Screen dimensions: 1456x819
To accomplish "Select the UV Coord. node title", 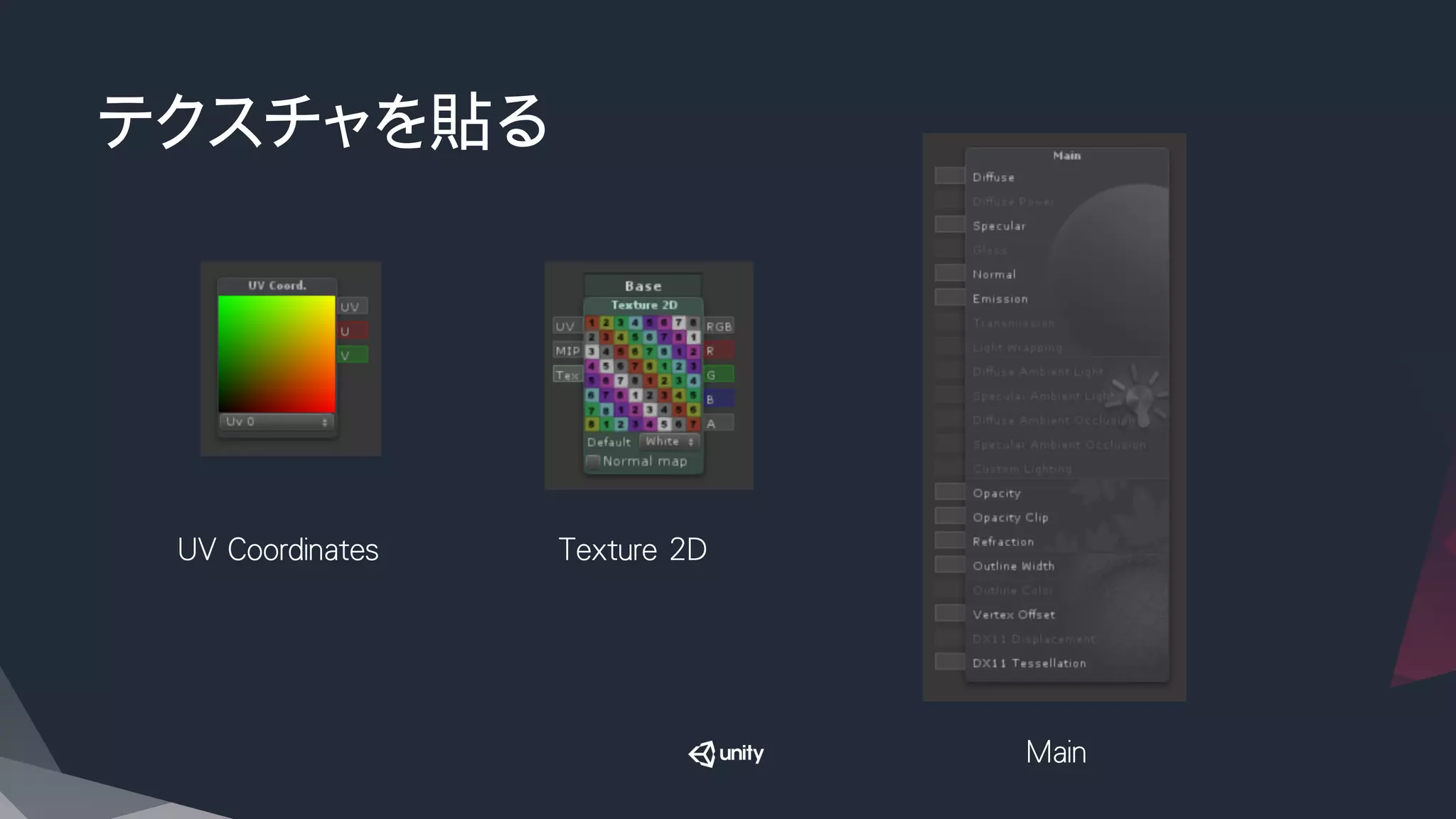I will point(277,286).
